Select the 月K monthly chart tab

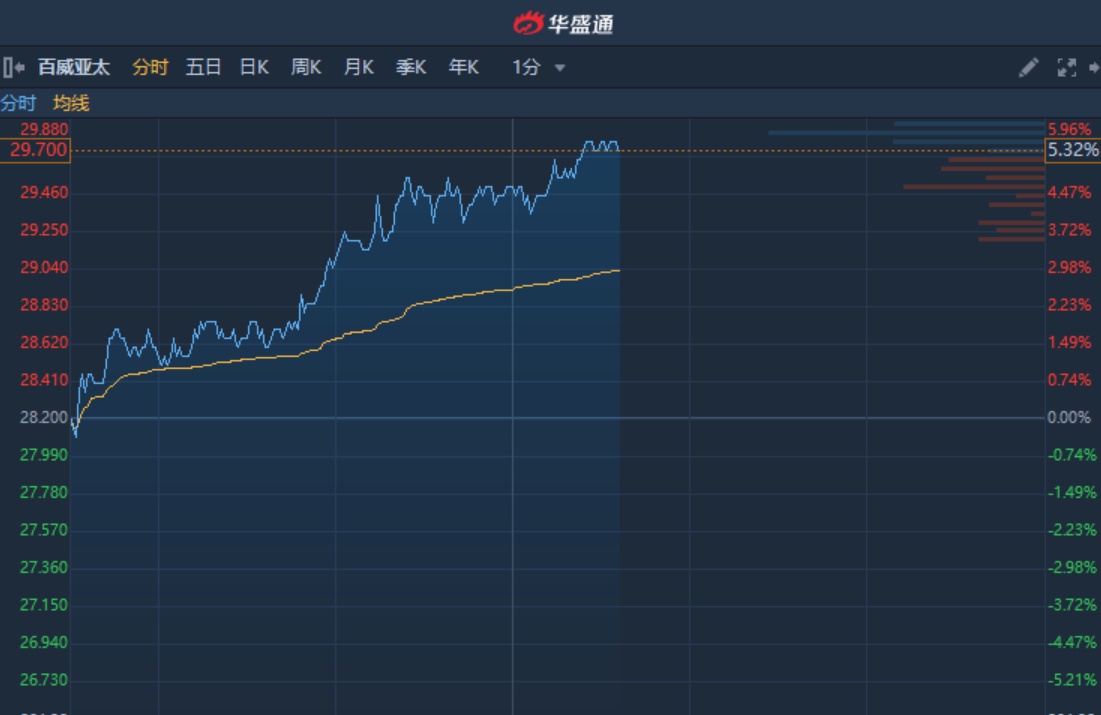[x=358, y=68]
